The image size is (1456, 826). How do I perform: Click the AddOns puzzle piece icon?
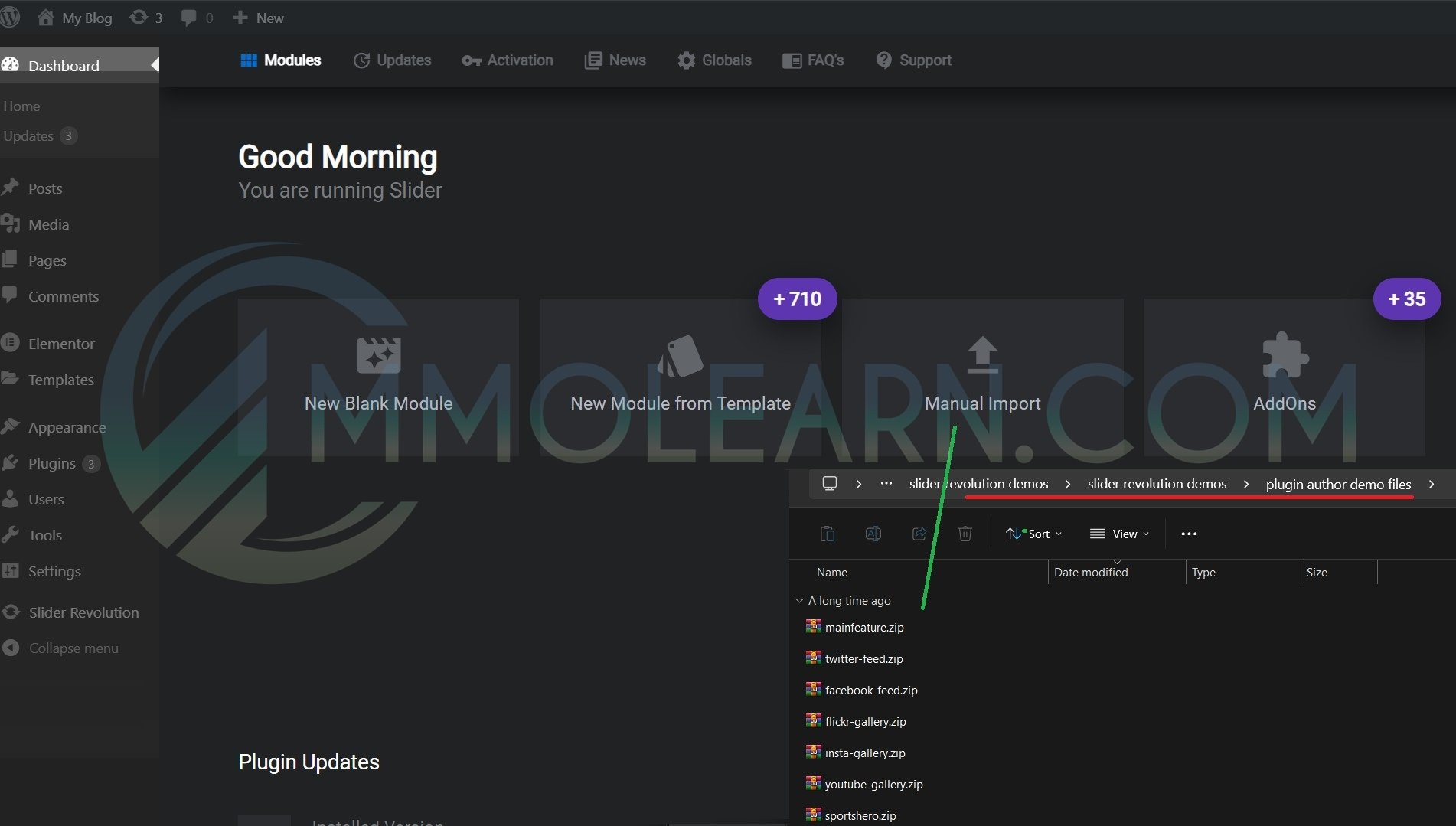(x=1285, y=355)
